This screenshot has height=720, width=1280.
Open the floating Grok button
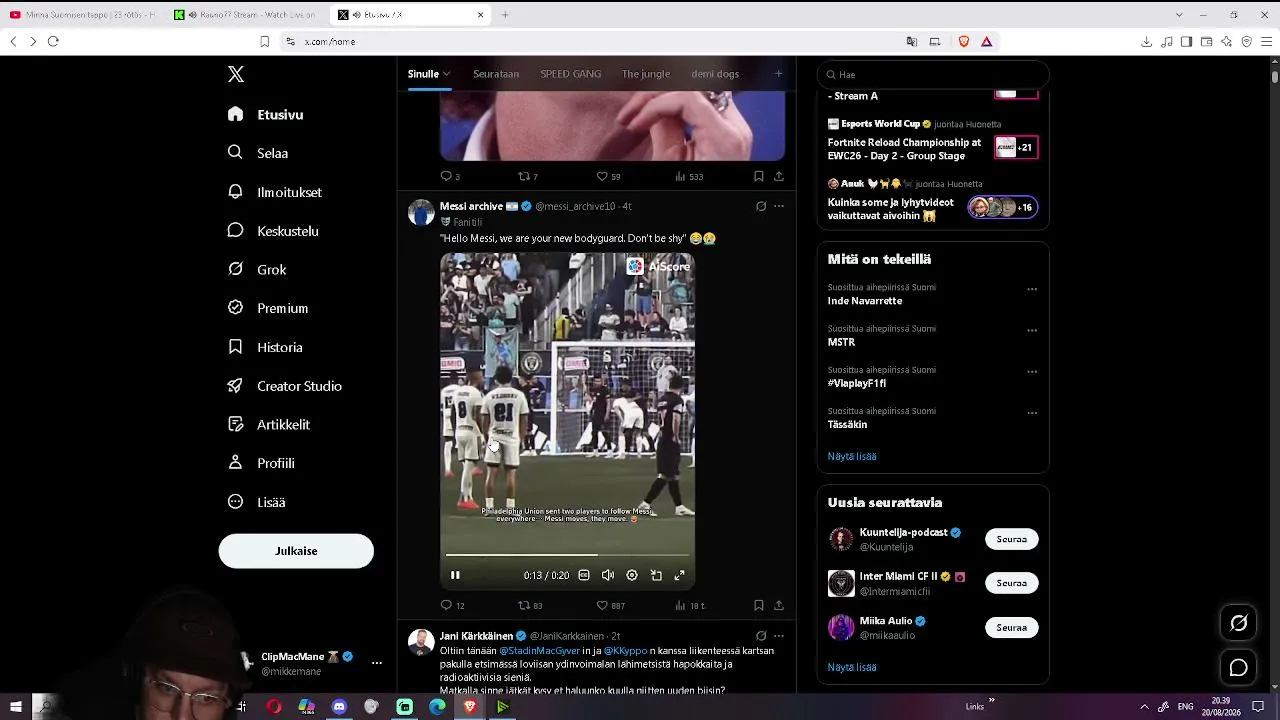pos(1238,623)
